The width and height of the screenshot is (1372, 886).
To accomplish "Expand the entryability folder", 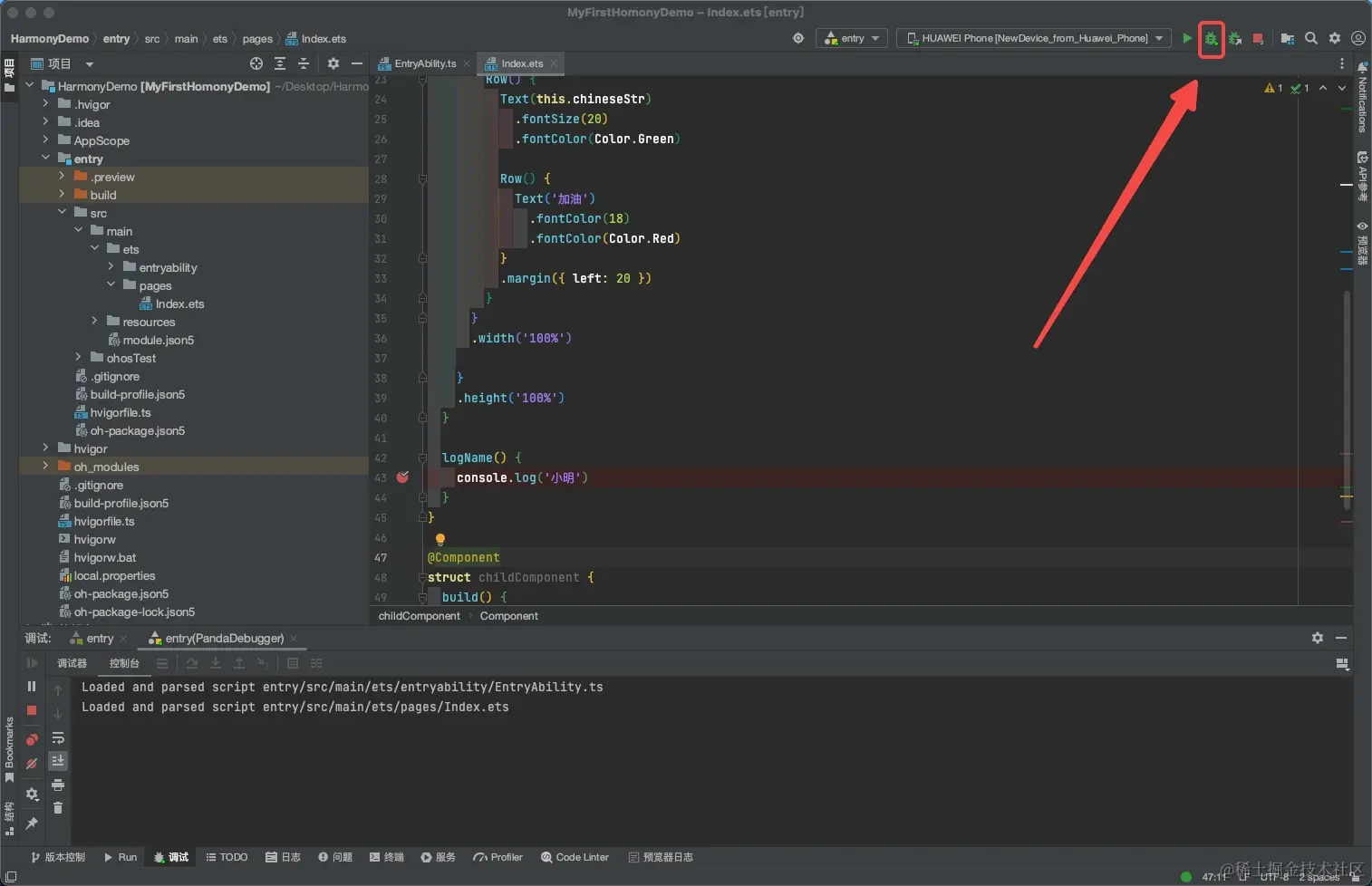I will (111, 267).
